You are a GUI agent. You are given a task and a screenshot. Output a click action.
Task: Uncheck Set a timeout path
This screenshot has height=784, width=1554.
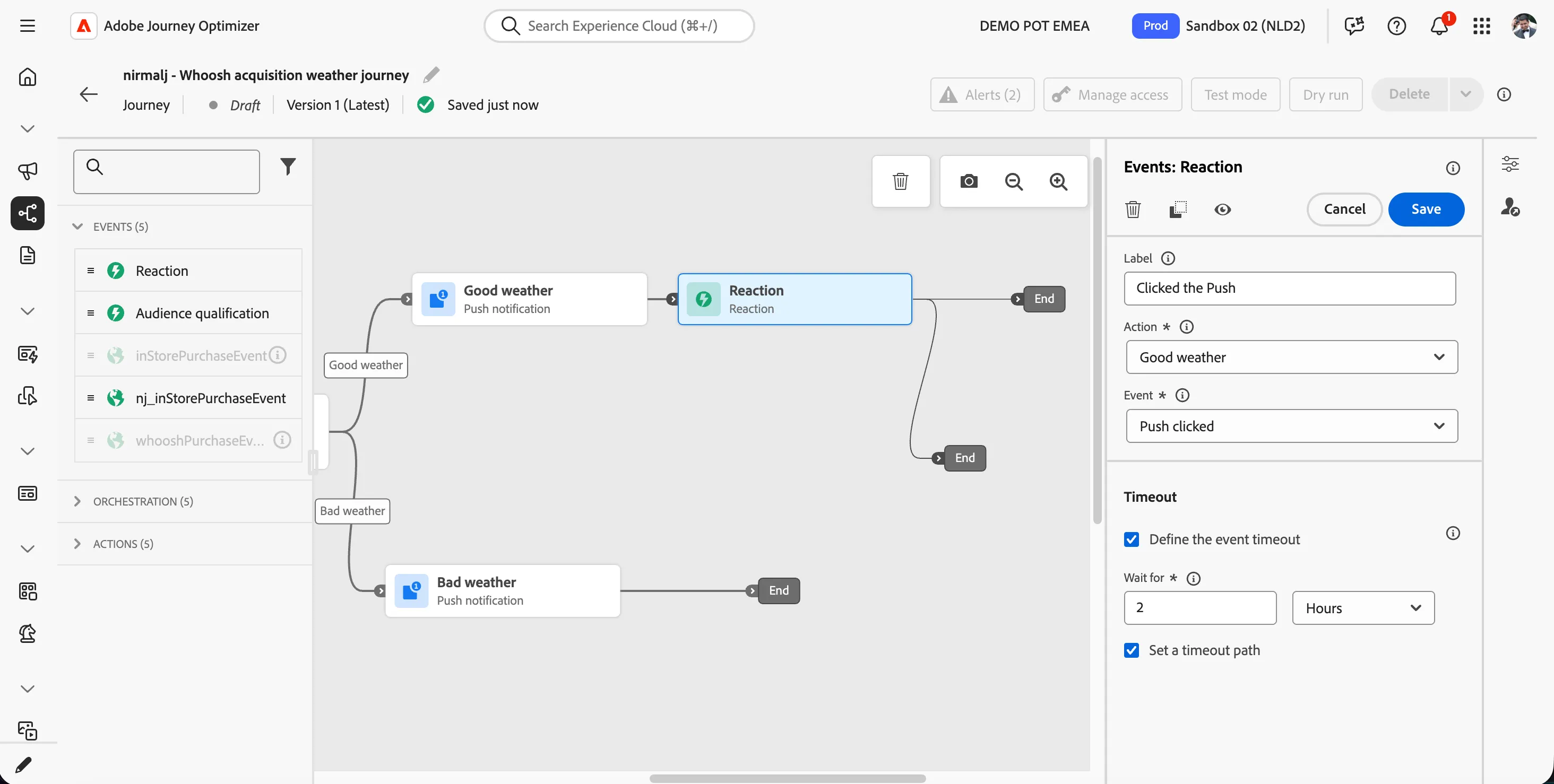1132,650
